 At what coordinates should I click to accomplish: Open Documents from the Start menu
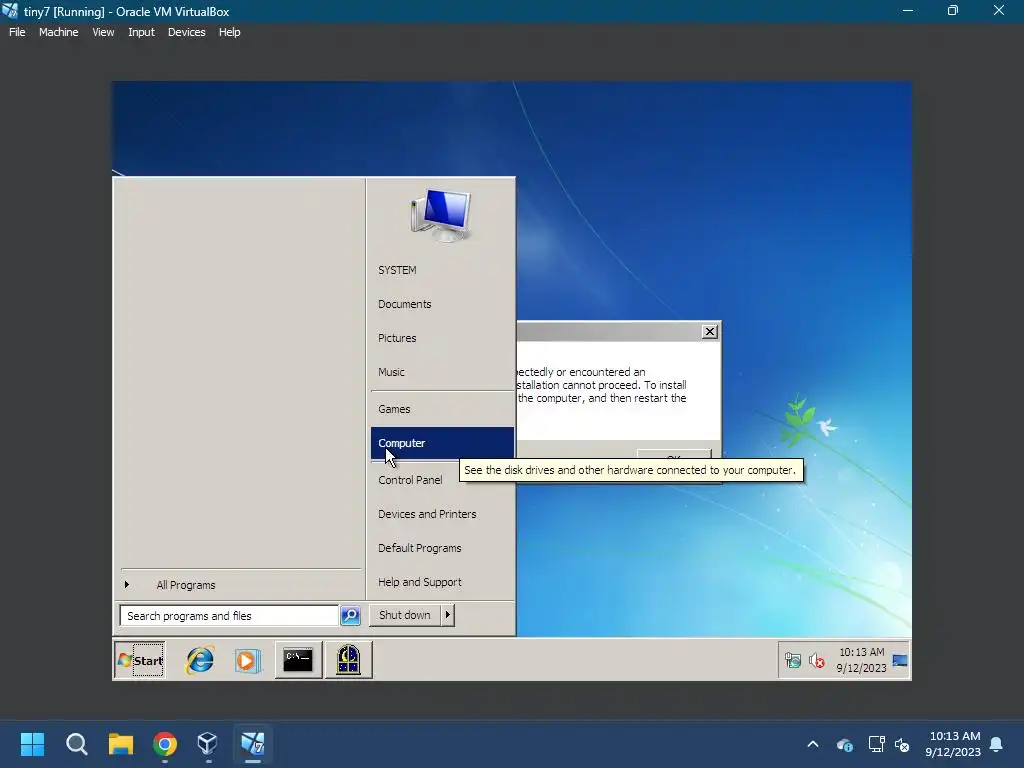point(442,304)
